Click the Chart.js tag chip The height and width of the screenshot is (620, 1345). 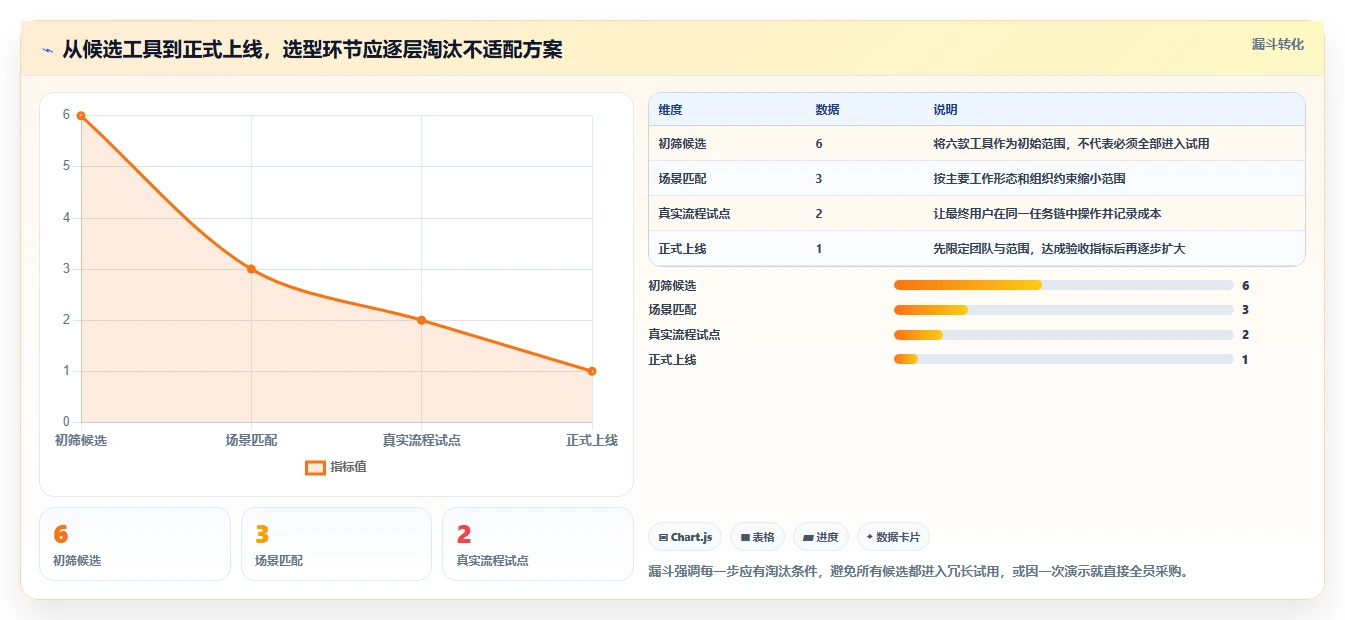(685, 537)
